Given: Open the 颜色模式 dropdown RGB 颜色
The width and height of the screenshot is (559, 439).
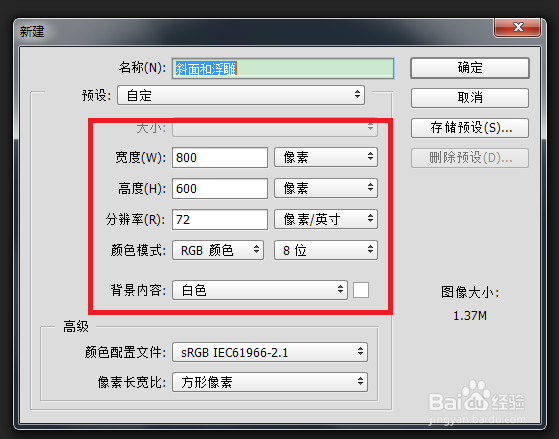Looking at the screenshot, I should point(218,250).
